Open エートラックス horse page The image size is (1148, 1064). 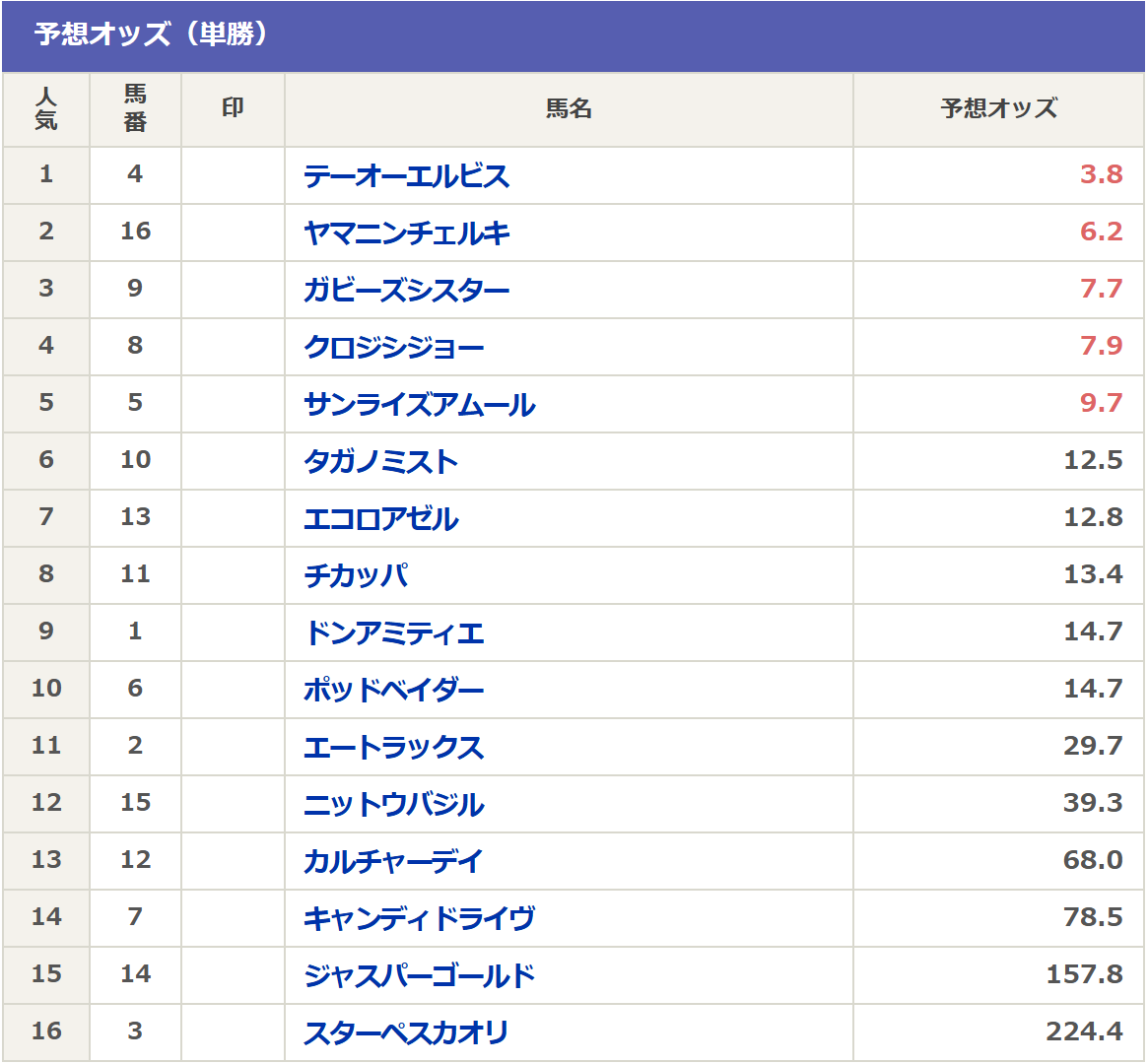coord(393,748)
